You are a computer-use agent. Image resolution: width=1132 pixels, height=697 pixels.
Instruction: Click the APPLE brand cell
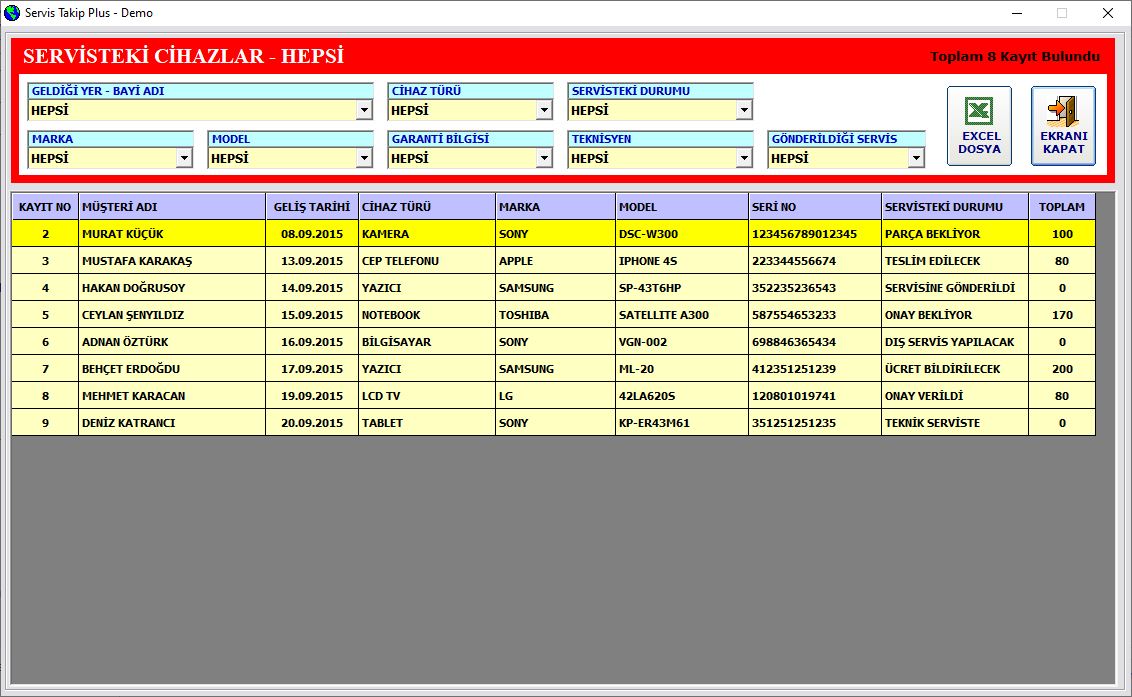(555, 261)
